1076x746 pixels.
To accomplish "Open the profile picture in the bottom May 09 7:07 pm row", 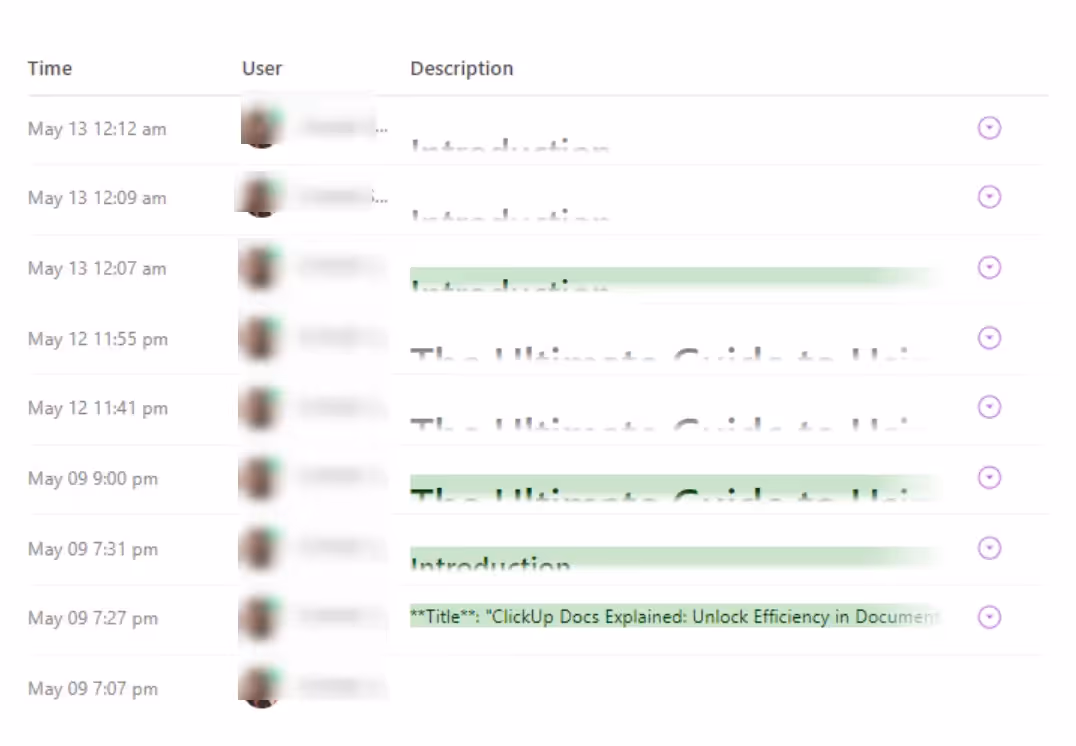I will 260,684.
